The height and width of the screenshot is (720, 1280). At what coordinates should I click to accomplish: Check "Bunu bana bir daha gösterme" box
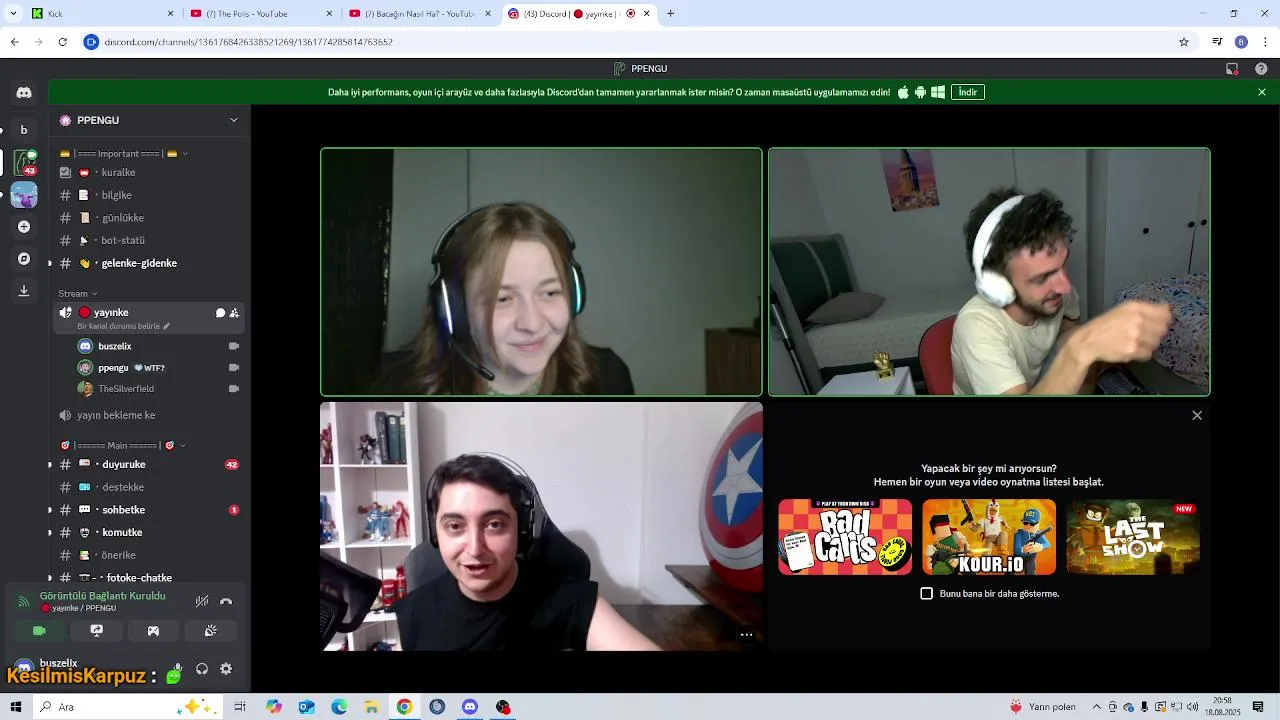click(926, 593)
